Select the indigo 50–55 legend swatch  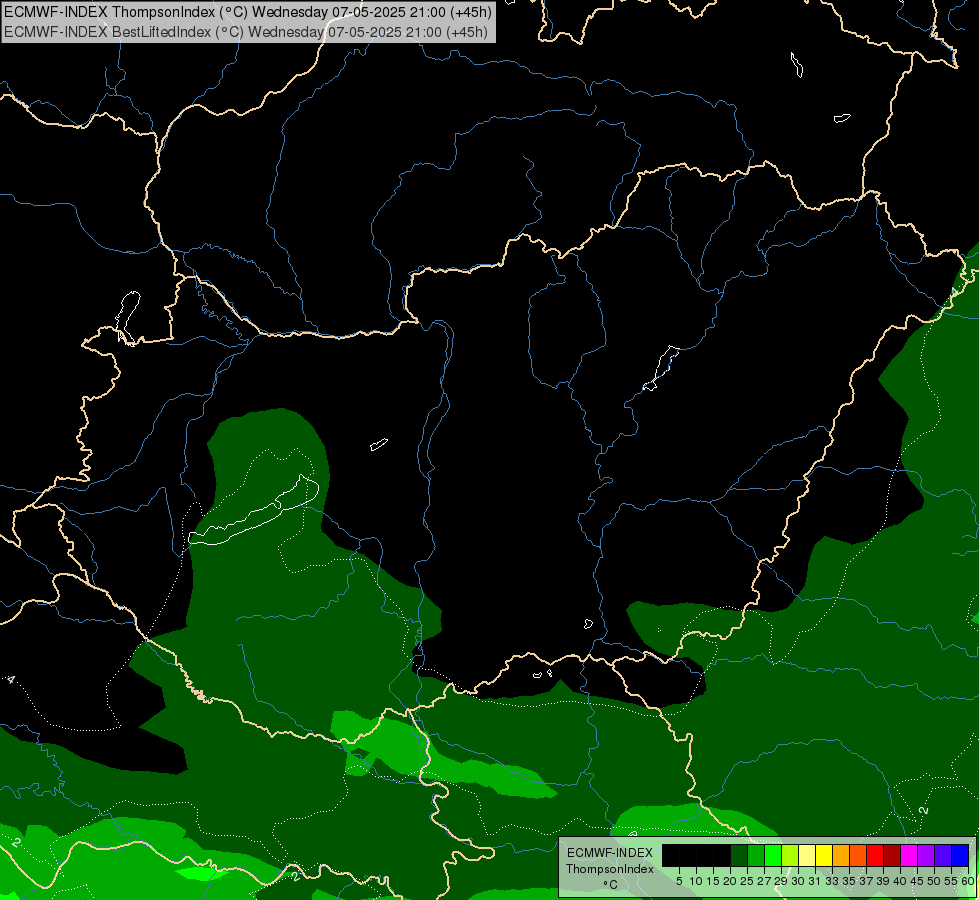point(943,856)
